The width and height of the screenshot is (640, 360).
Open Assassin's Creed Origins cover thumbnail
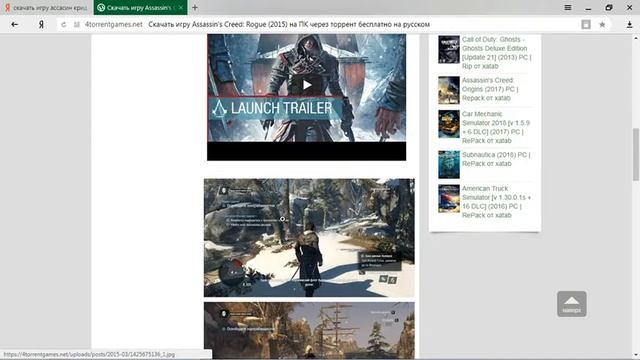click(x=449, y=90)
